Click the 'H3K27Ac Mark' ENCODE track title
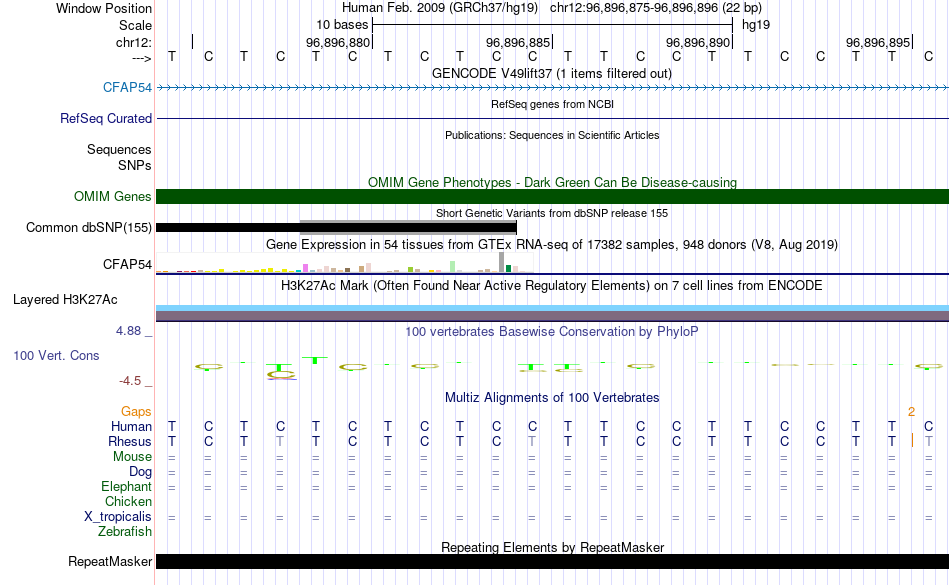The image size is (950, 585). 552,285
